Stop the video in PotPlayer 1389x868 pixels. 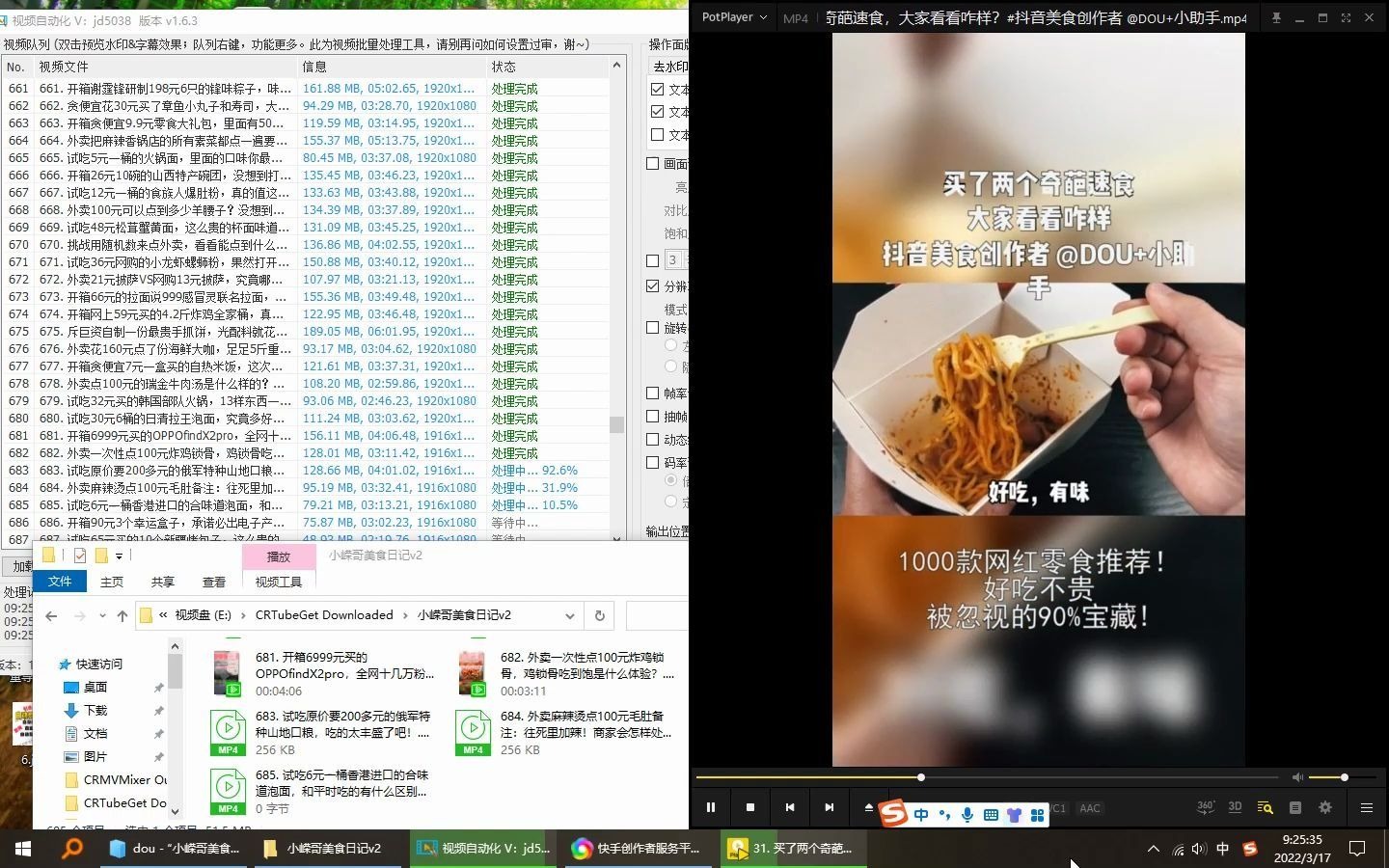750,807
